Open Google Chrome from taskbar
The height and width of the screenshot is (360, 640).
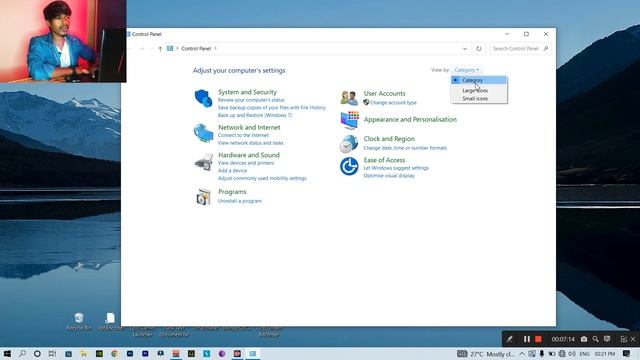tap(114, 354)
